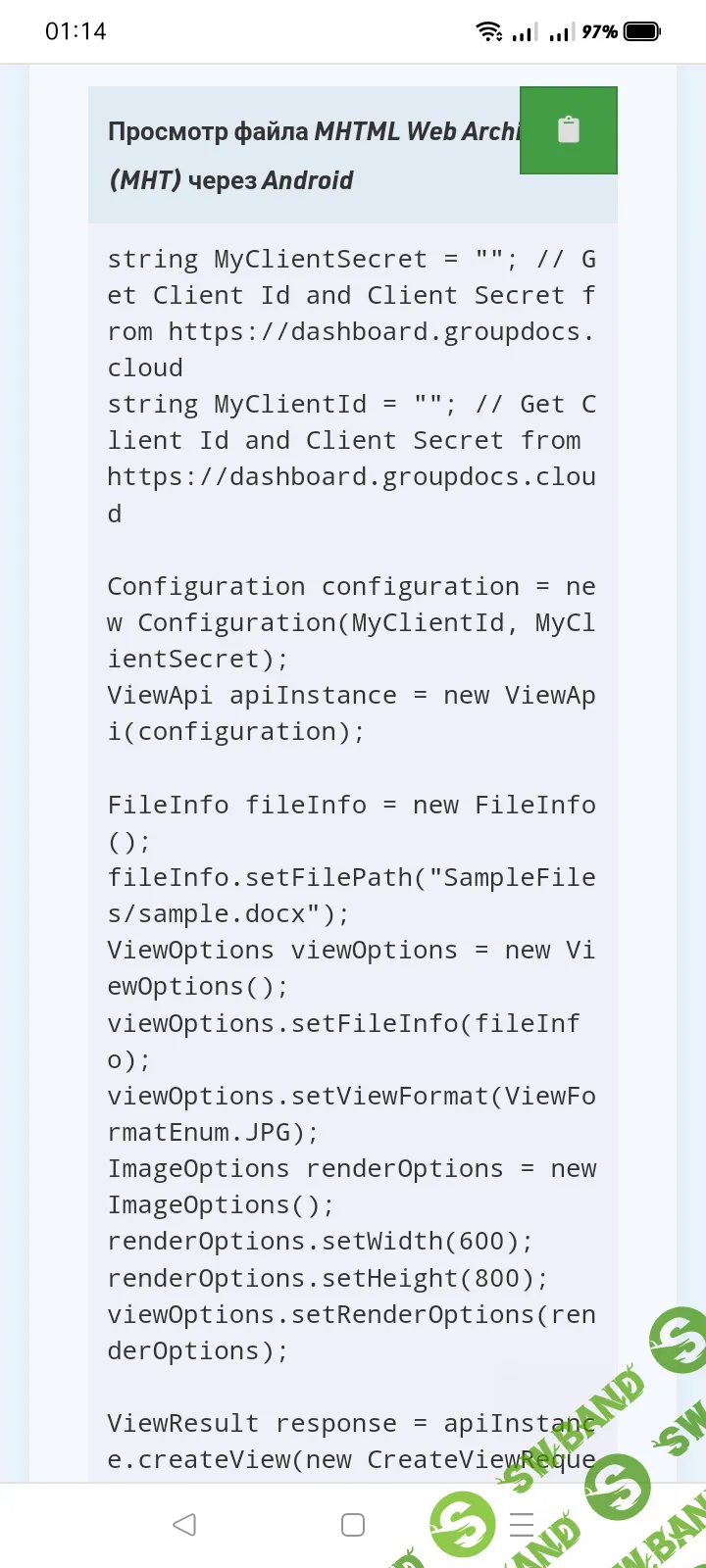Click the renderOptions.setHeight(800) line
This screenshot has width=706, height=1568.
pyautogui.click(x=328, y=1278)
